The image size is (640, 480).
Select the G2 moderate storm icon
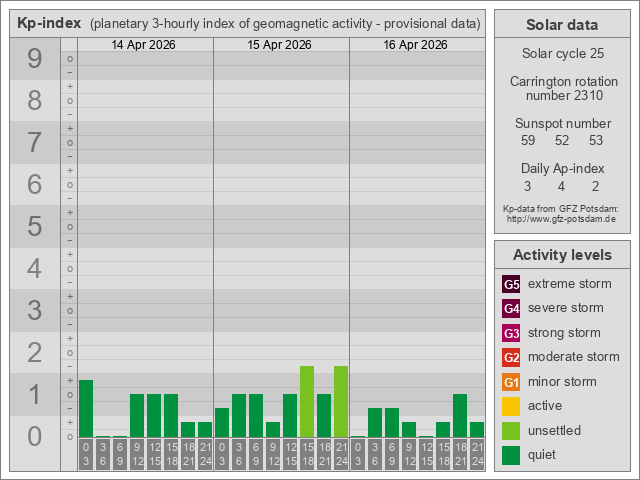tap(511, 357)
